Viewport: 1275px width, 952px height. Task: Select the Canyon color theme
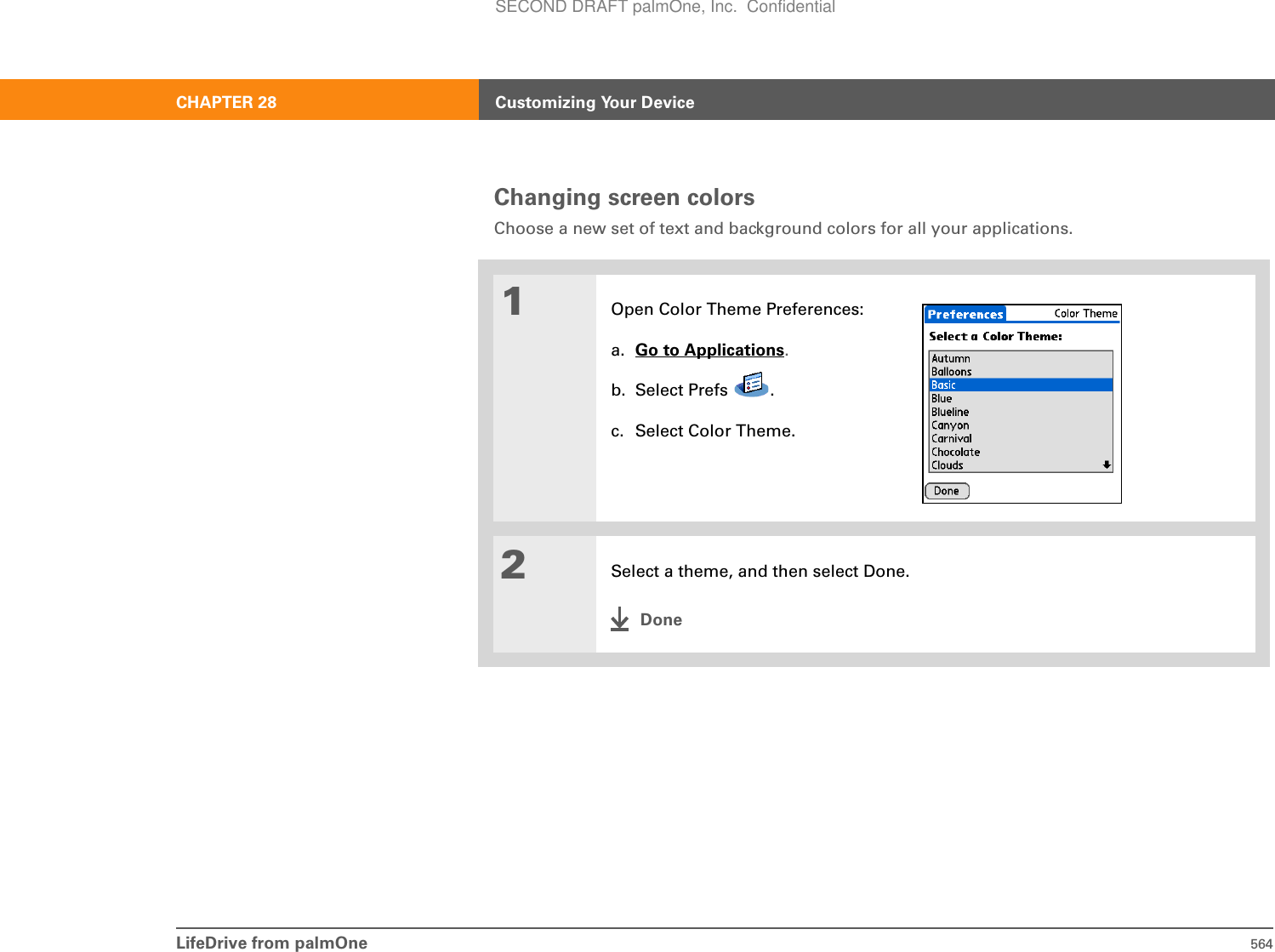1021,425
